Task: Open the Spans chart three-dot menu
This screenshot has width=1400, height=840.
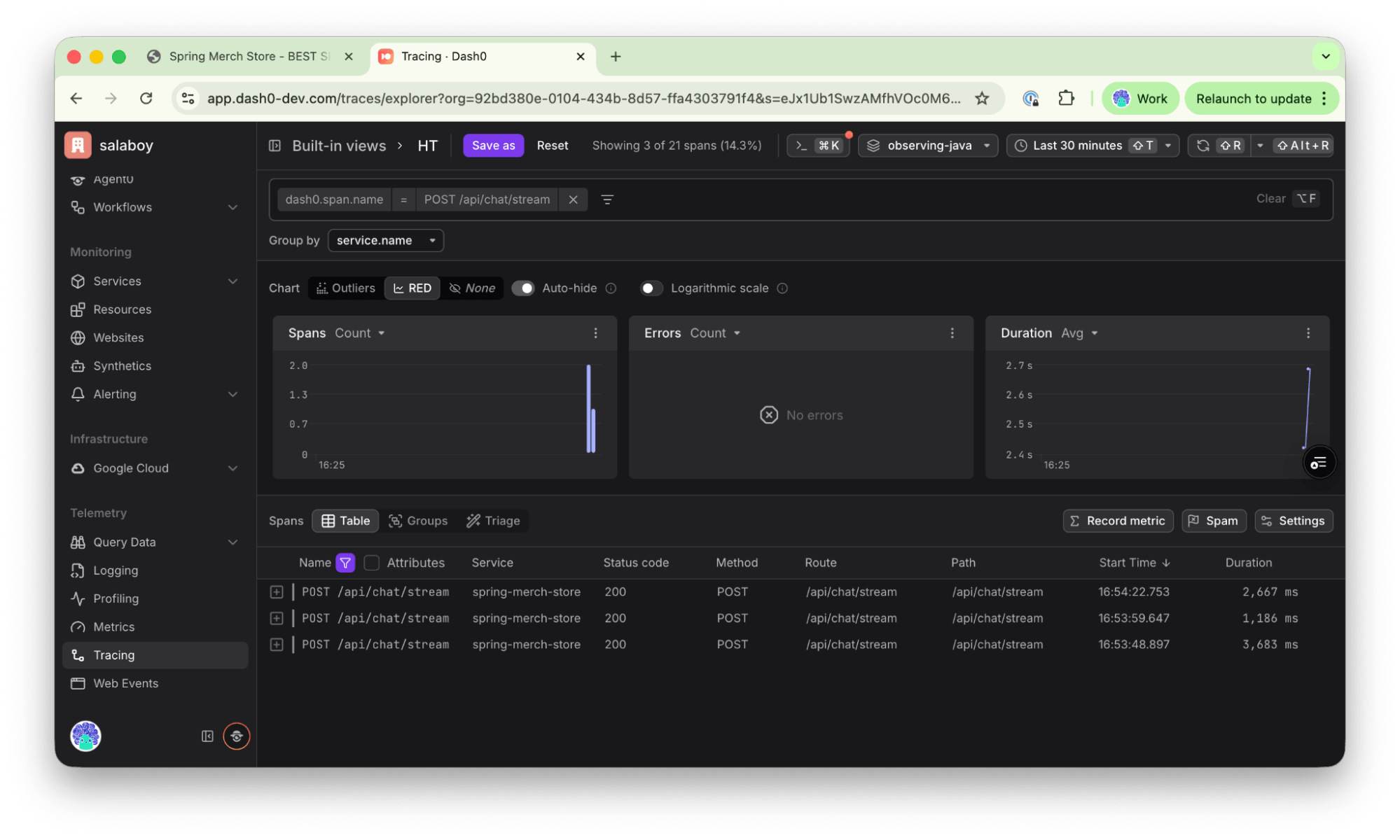Action: (595, 333)
